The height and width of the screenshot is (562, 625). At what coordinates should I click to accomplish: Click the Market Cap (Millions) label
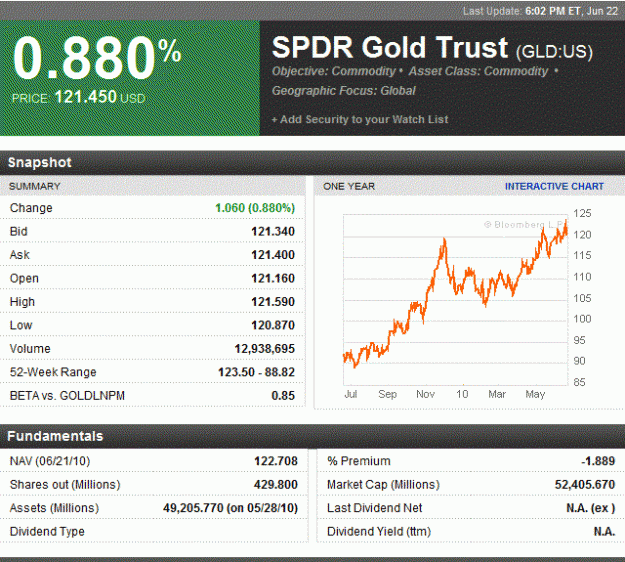(383, 485)
